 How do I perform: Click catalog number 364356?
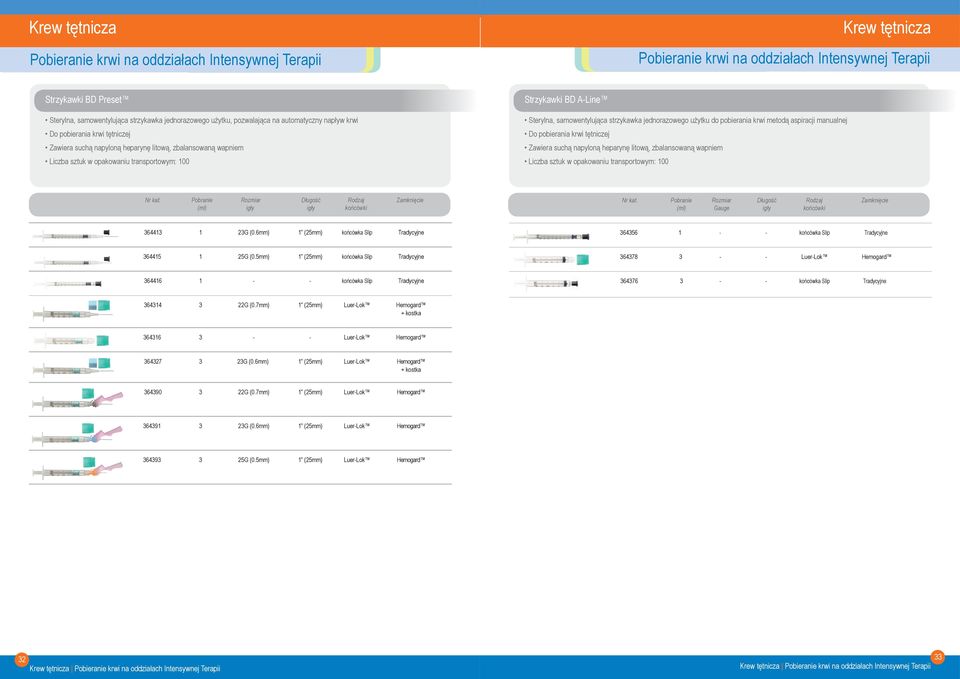[x=629, y=233]
